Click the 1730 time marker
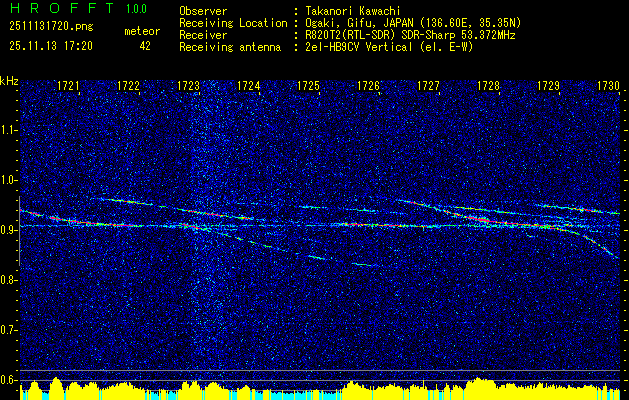This screenshot has width=629, height=400. (x=609, y=85)
